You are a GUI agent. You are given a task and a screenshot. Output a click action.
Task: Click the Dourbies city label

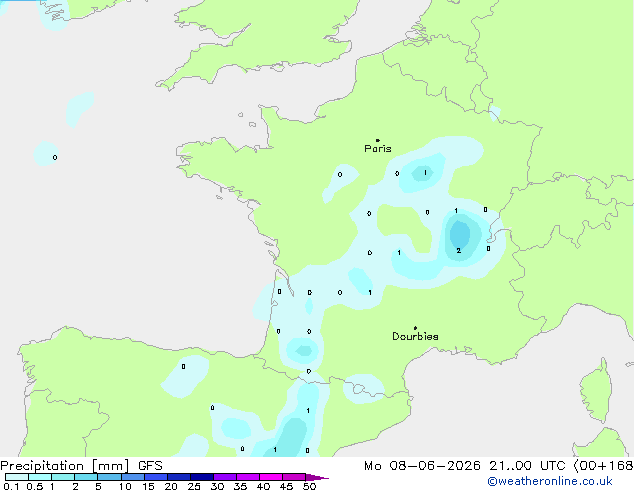coord(415,336)
